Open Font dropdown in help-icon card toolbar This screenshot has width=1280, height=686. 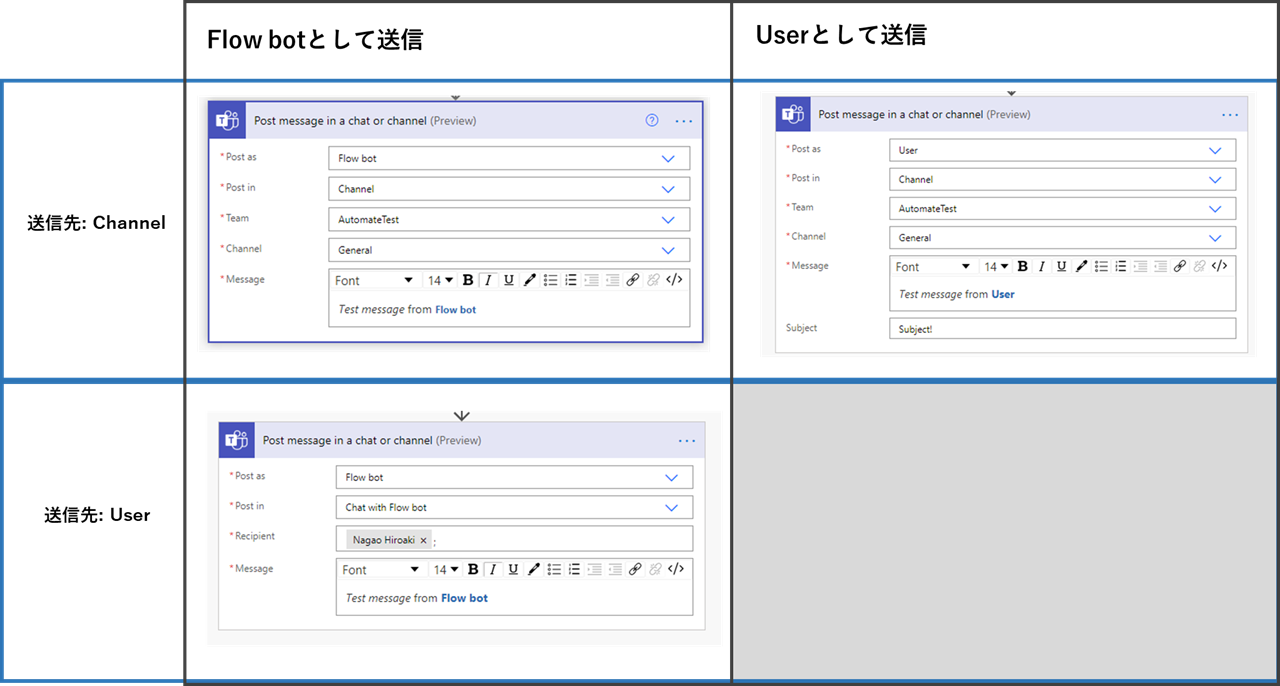tap(373, 280)
